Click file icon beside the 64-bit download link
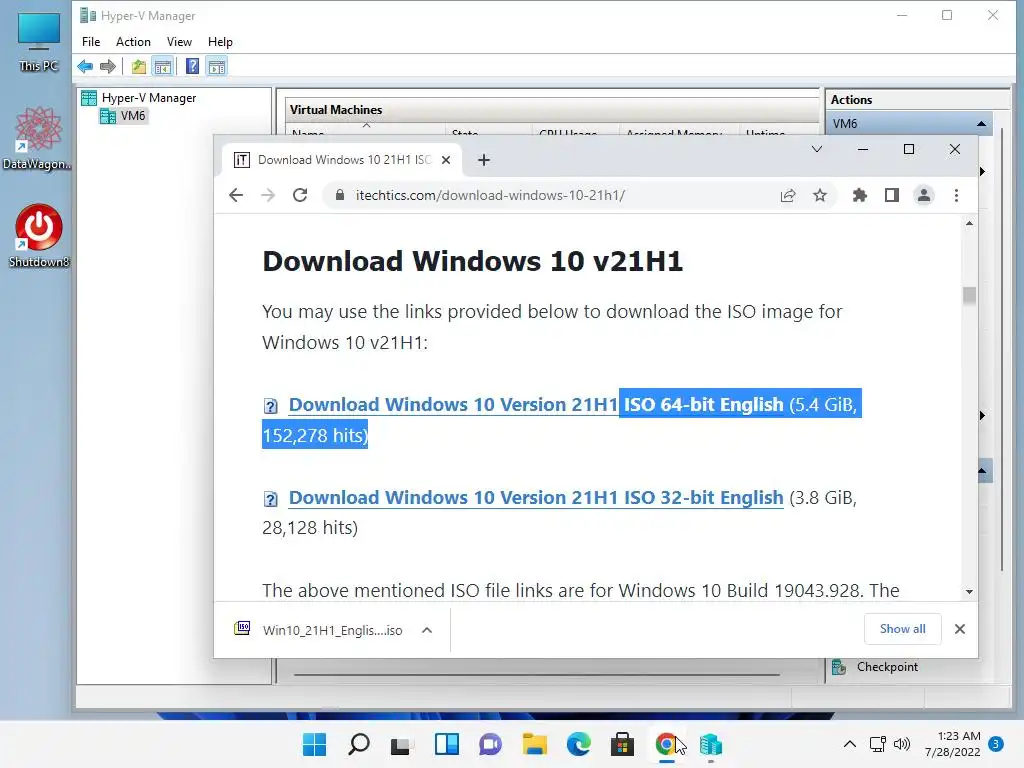 point(270,406)
